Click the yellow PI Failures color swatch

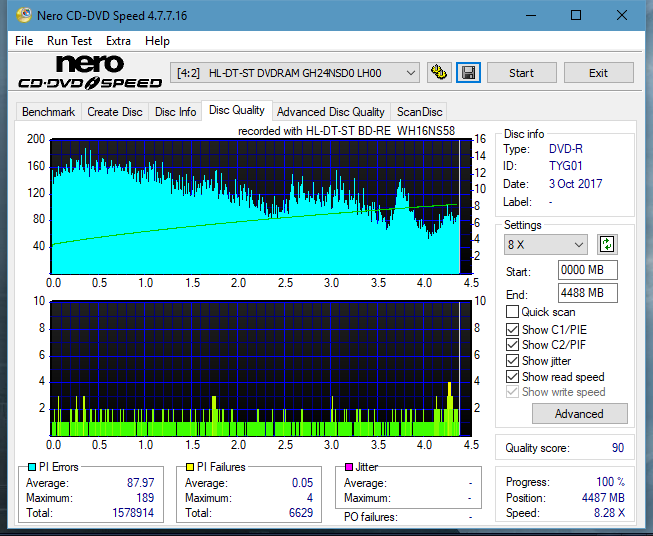pyautogui.click(x=190, y=467)
